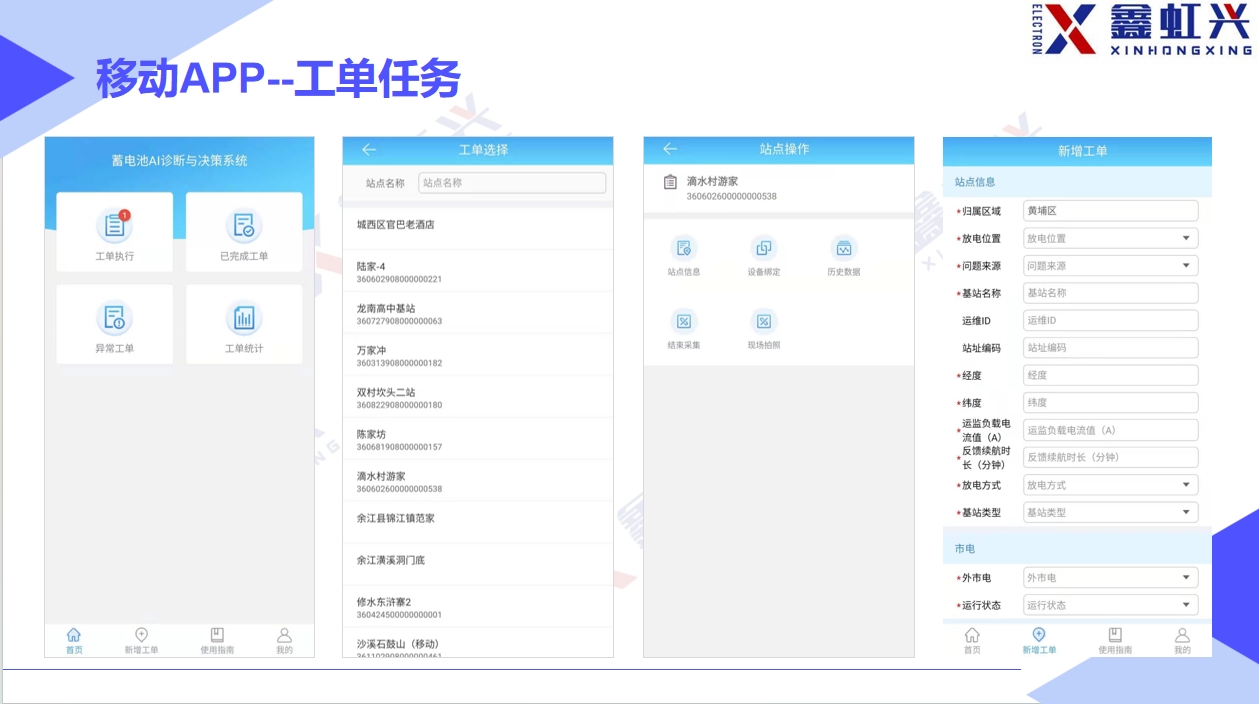Viewport: 1259px width, 704px height.
Task: Tap 使用指南 in the 蓄电池AI诊断 screen's bottom bar
Action: (x=216, y=641)
